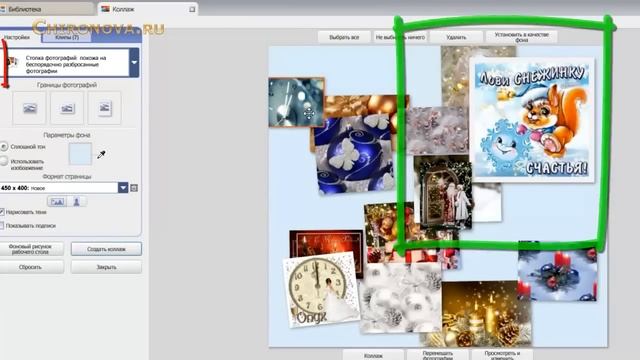Click the Сбросить button
The width and height of the screenshot is (640, 360).
click(x=31, y=267)
